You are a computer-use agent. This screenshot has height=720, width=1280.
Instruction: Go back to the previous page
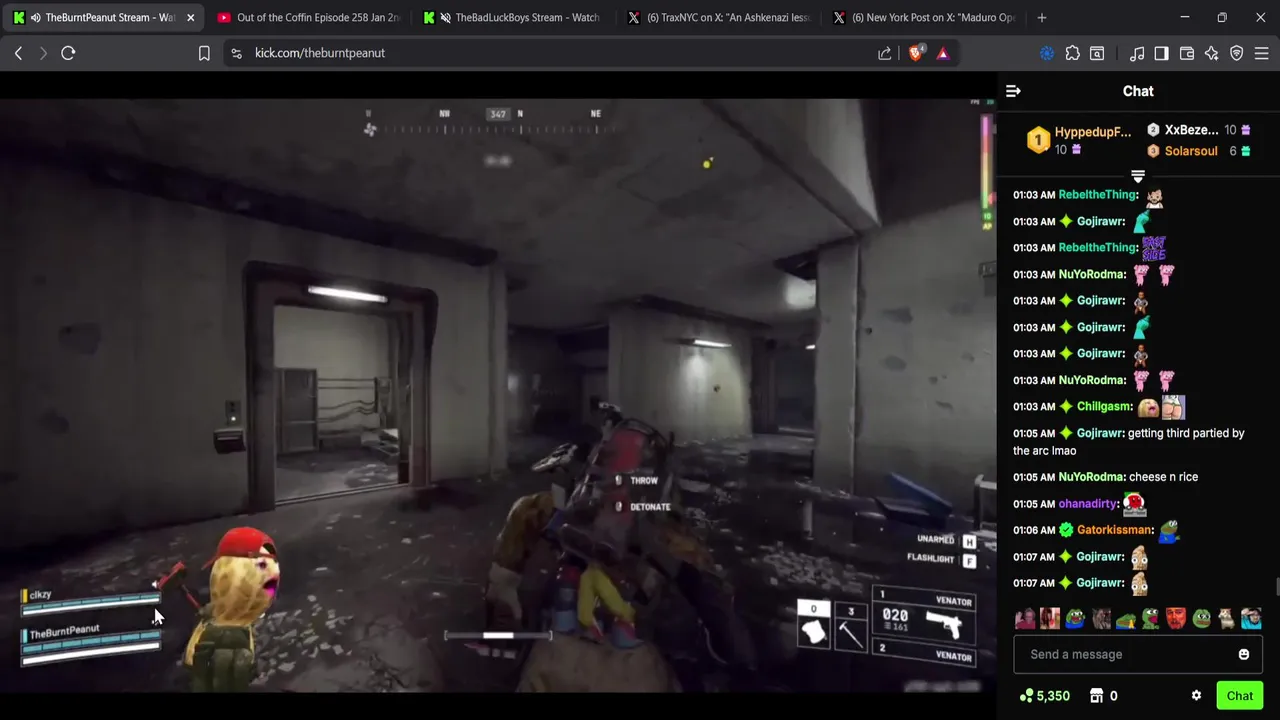pyautogui.click(x=18, y=53)
